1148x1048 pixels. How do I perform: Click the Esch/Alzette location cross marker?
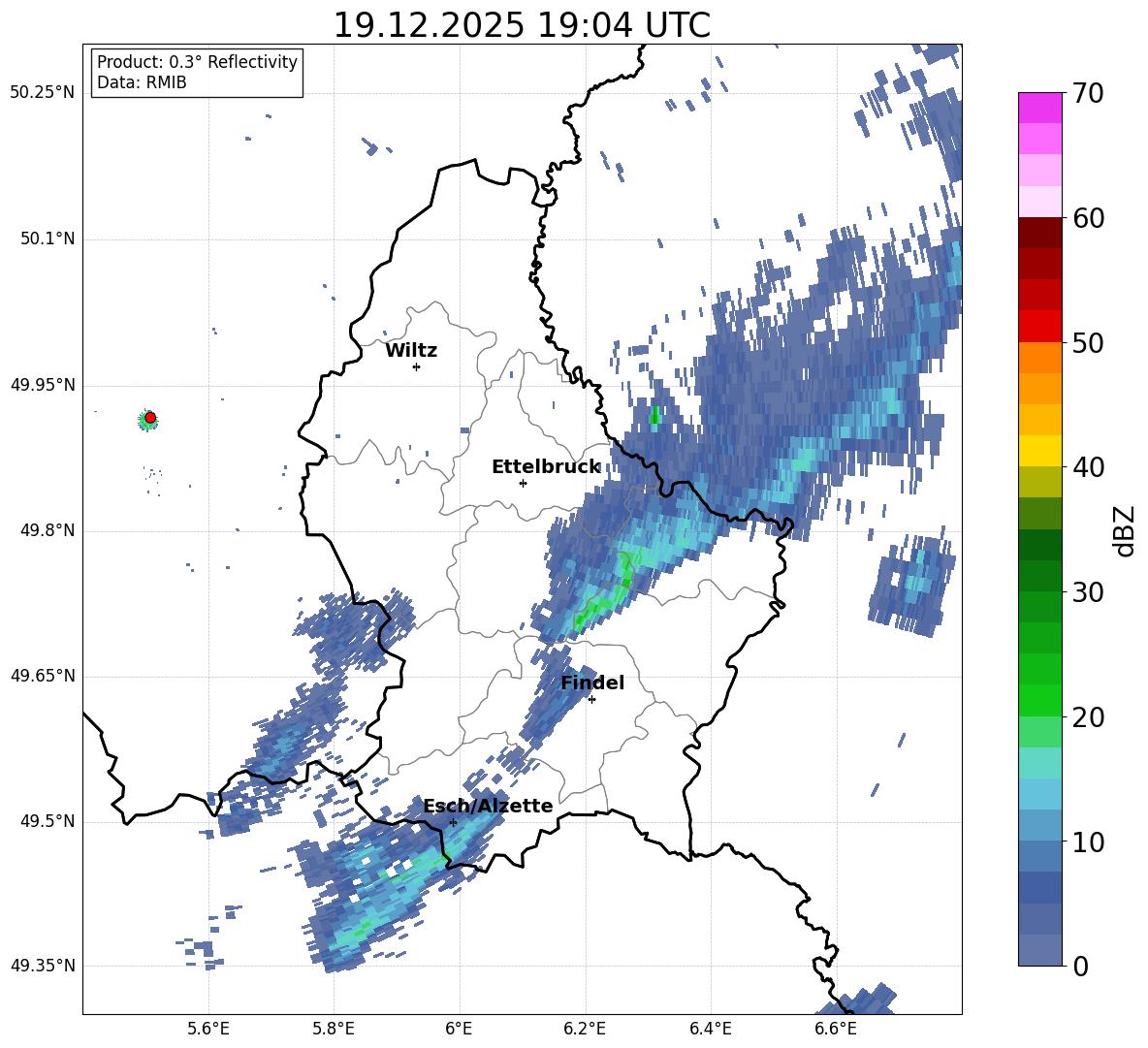453,822
